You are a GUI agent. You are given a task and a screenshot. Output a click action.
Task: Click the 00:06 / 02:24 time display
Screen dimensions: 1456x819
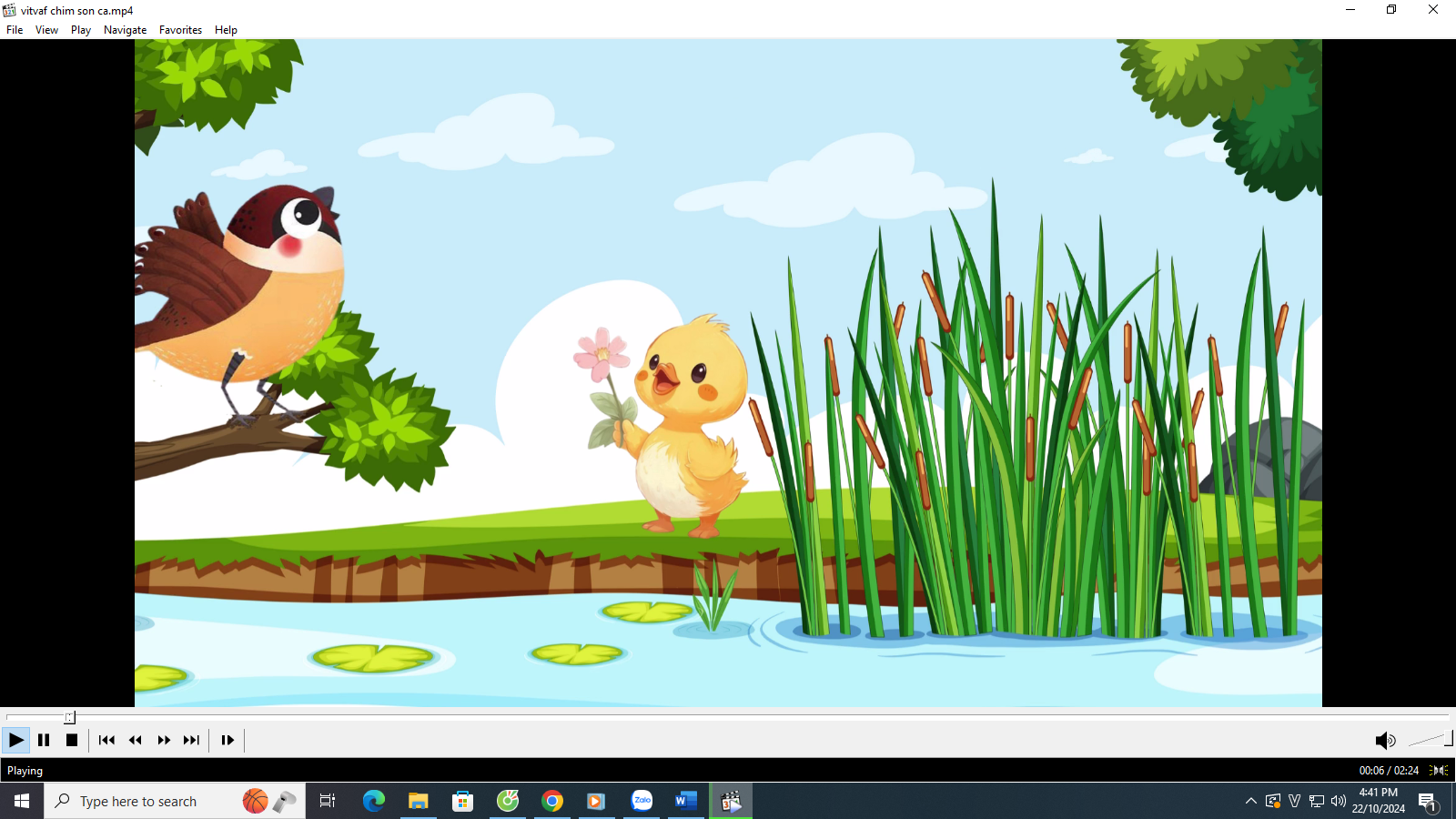(x=1389, y=771)
